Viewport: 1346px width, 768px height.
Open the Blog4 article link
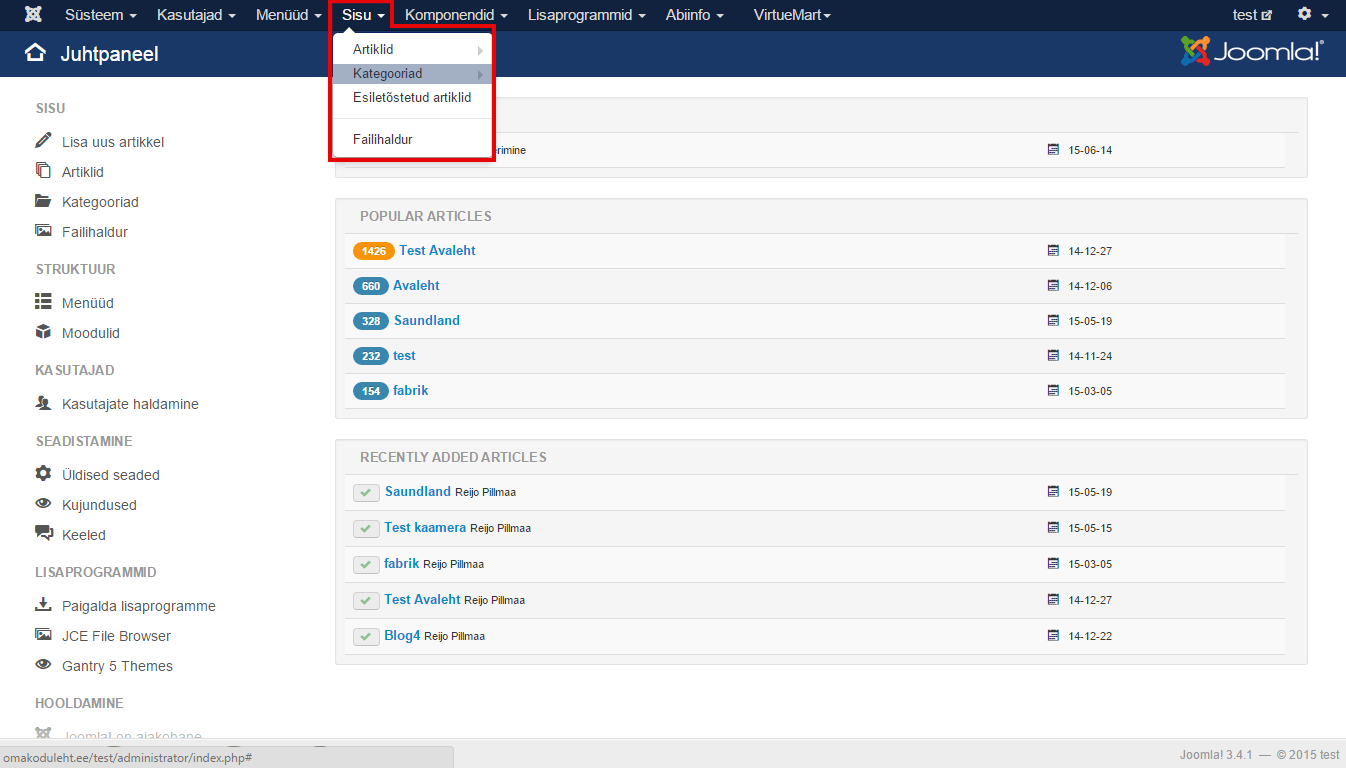(402, 635)
